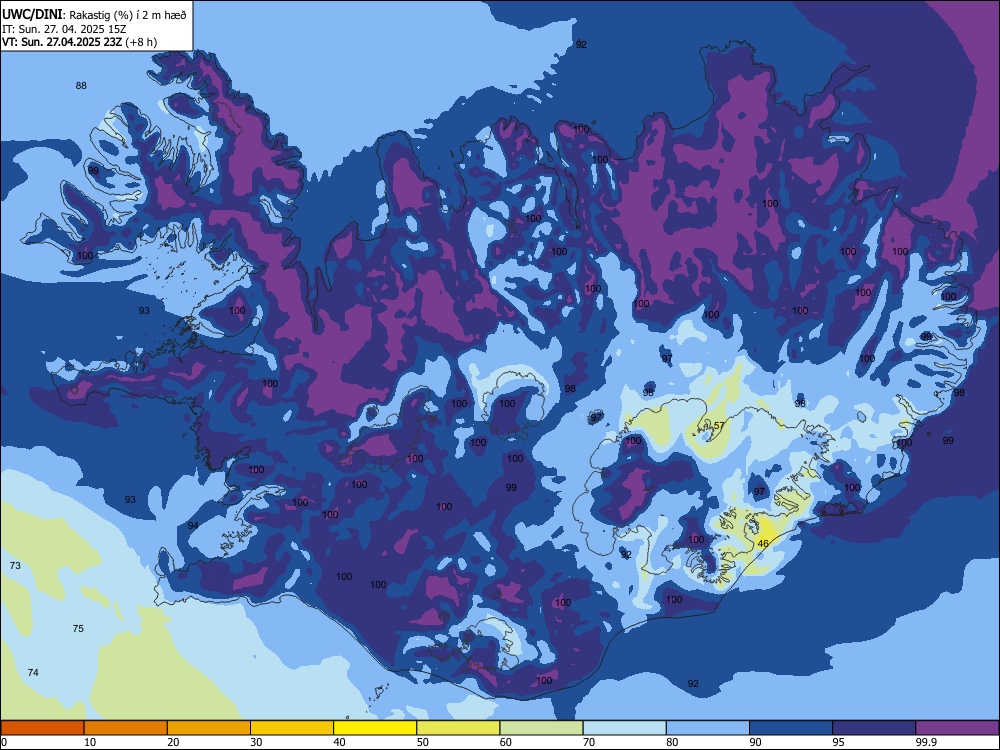
Task: Click the value 92 at the top of the map
Action: (x=581, y=44)
